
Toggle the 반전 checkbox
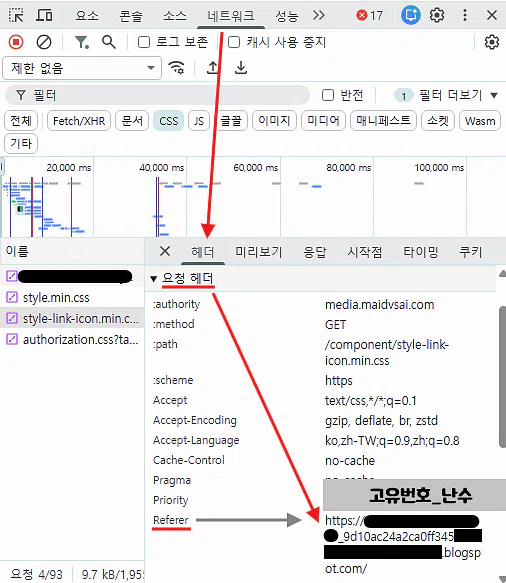328,95
